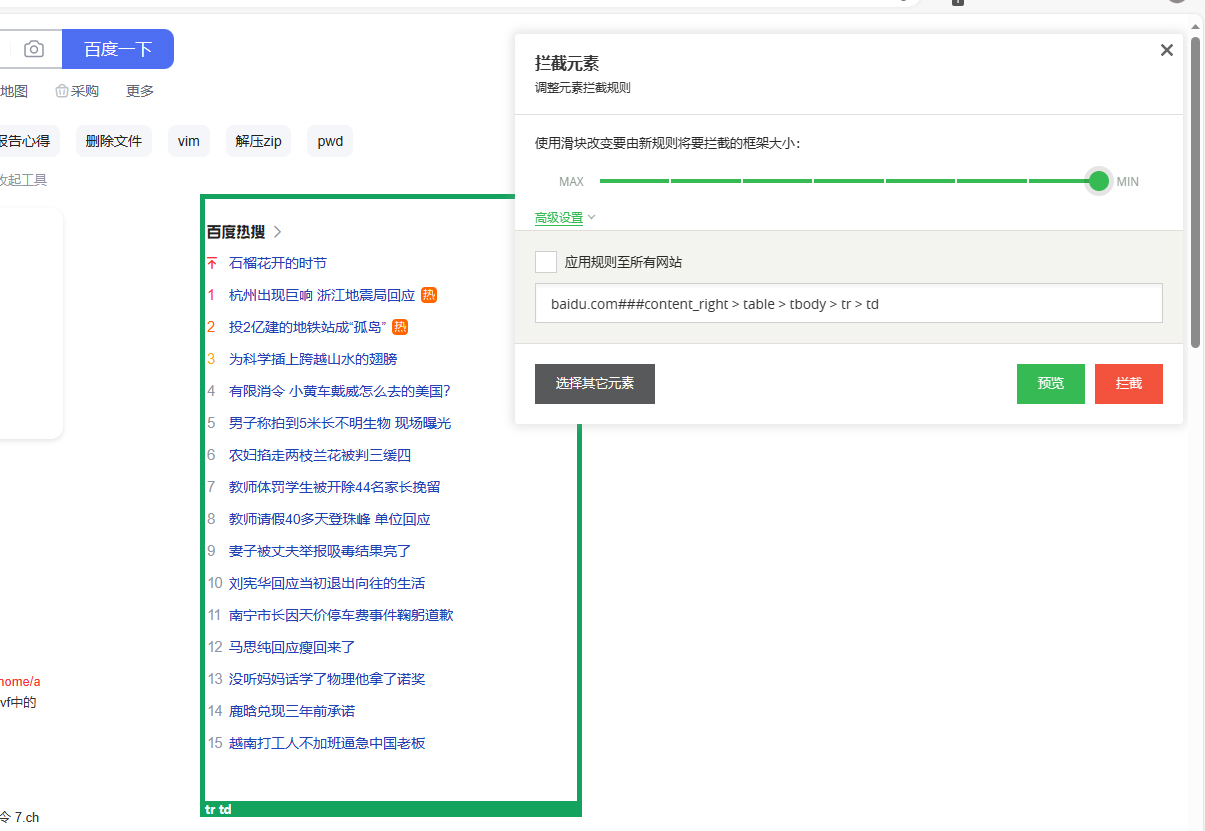This screenshot has height=831, width=1205.
Task: Open the 地图 navigation tab
Action: coord(14,91)
